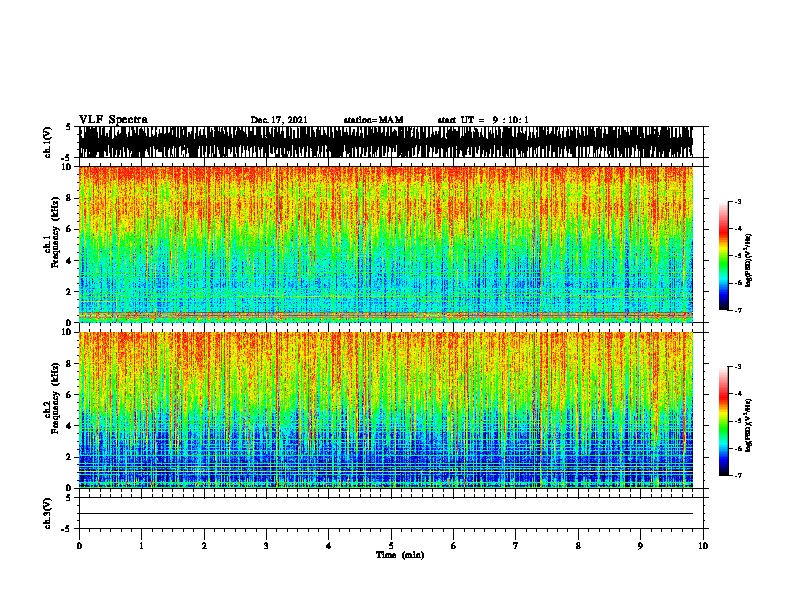Click the "5" tick on ch.1(V) axis

[70, 127]
